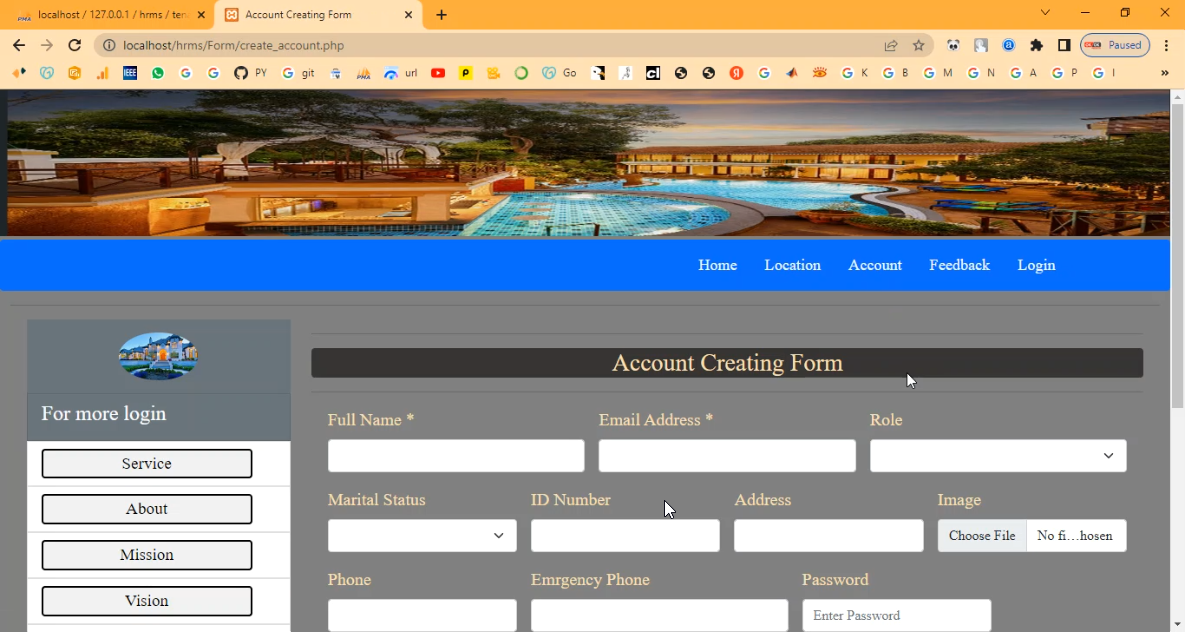Expand the Role dropdown
1185x632 pixels.
pos(997,456)
